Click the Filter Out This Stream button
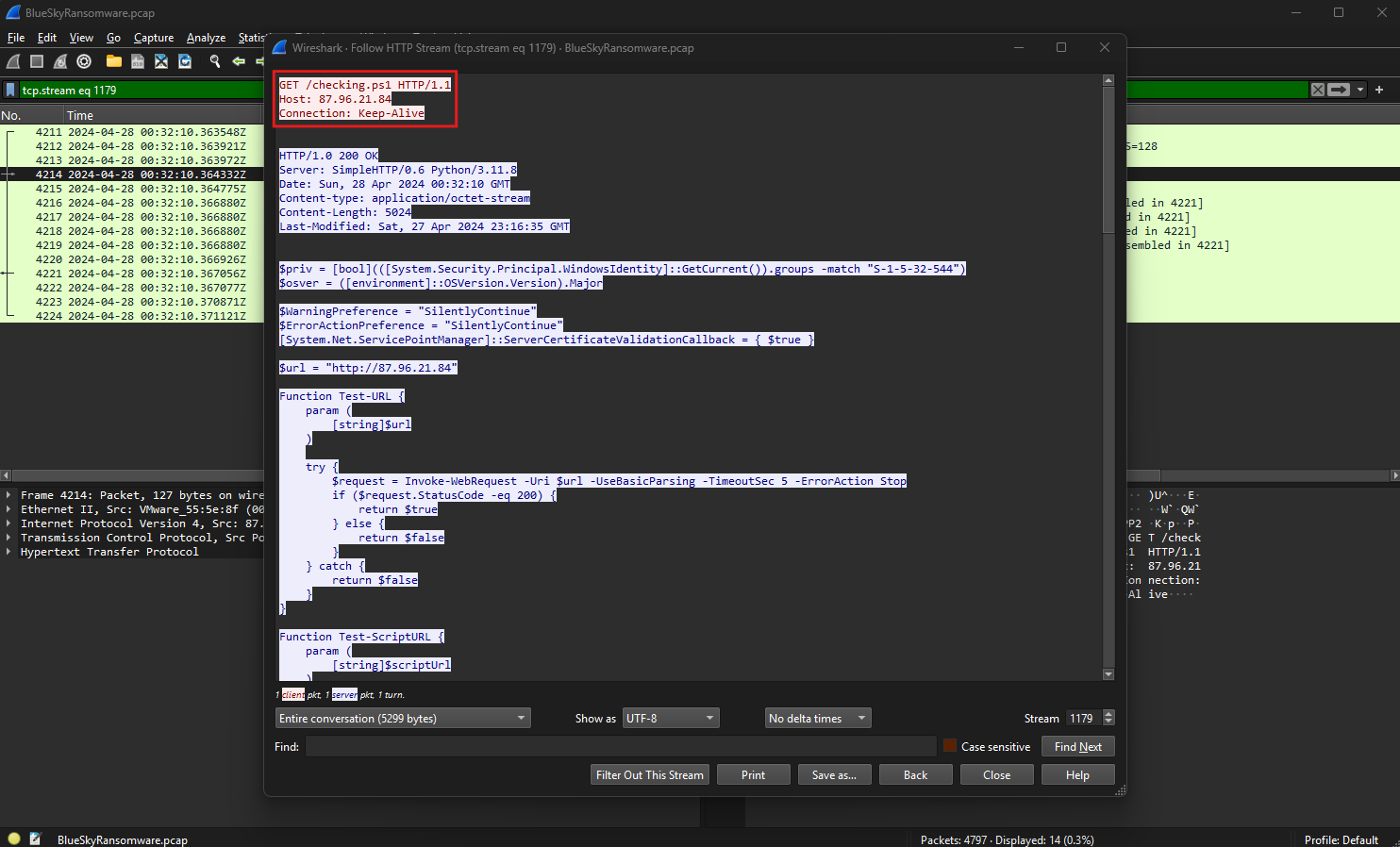The height and width of the screenshot is (847, 1400). pyautogui.click(x=649, y=775)
